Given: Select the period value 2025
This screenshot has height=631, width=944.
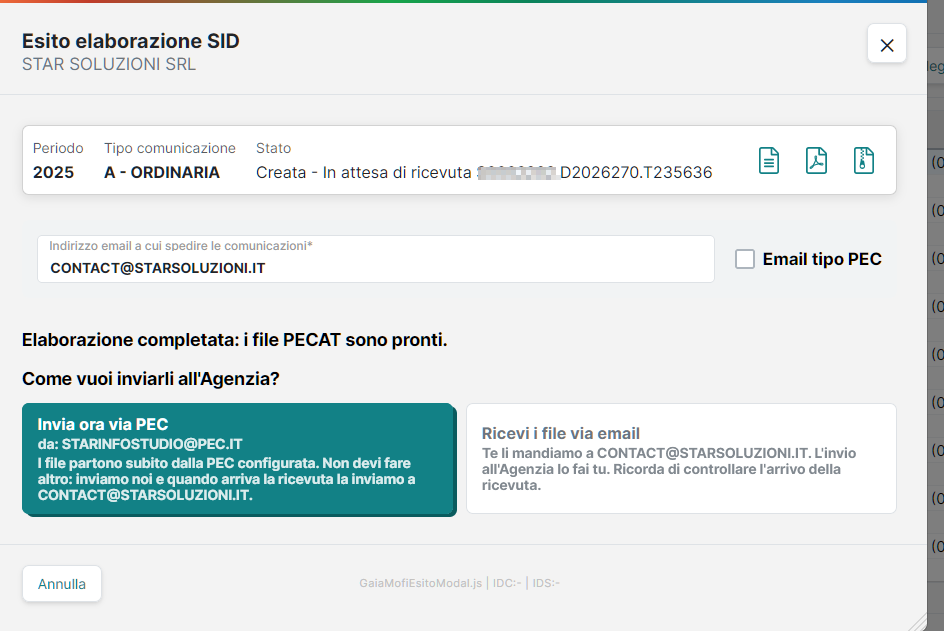Looking at the screenshot, I should click(x=54, y=172).
